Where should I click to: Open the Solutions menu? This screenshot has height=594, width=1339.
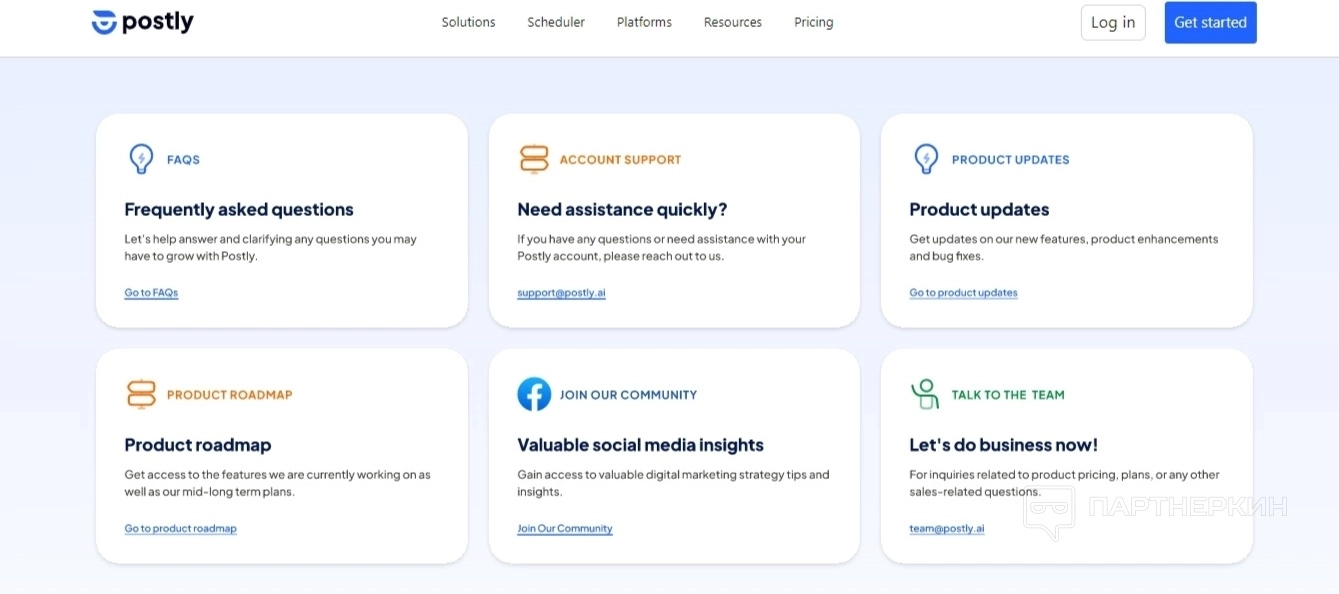point(468,22)
